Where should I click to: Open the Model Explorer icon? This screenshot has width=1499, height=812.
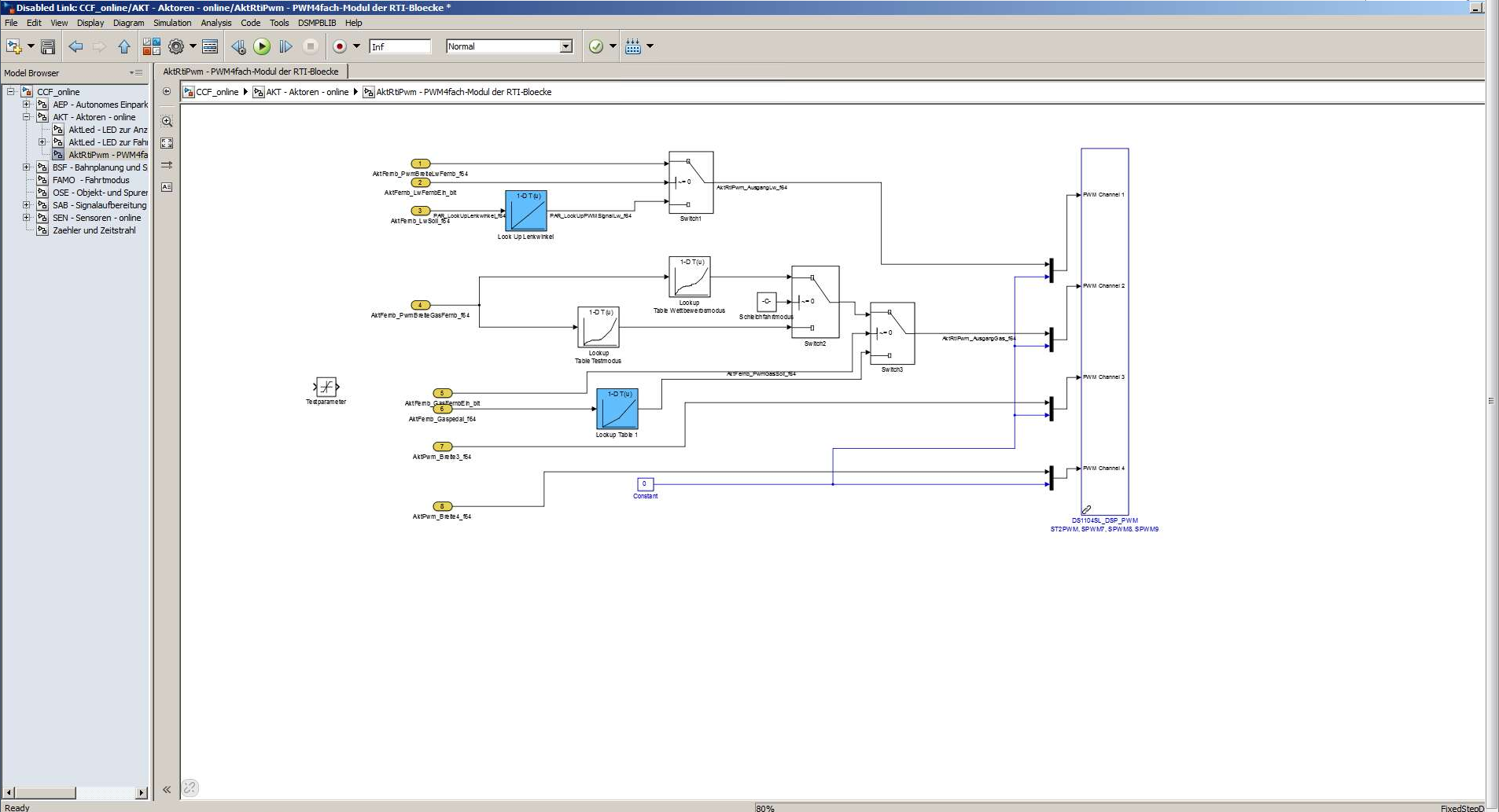(210, 47)
